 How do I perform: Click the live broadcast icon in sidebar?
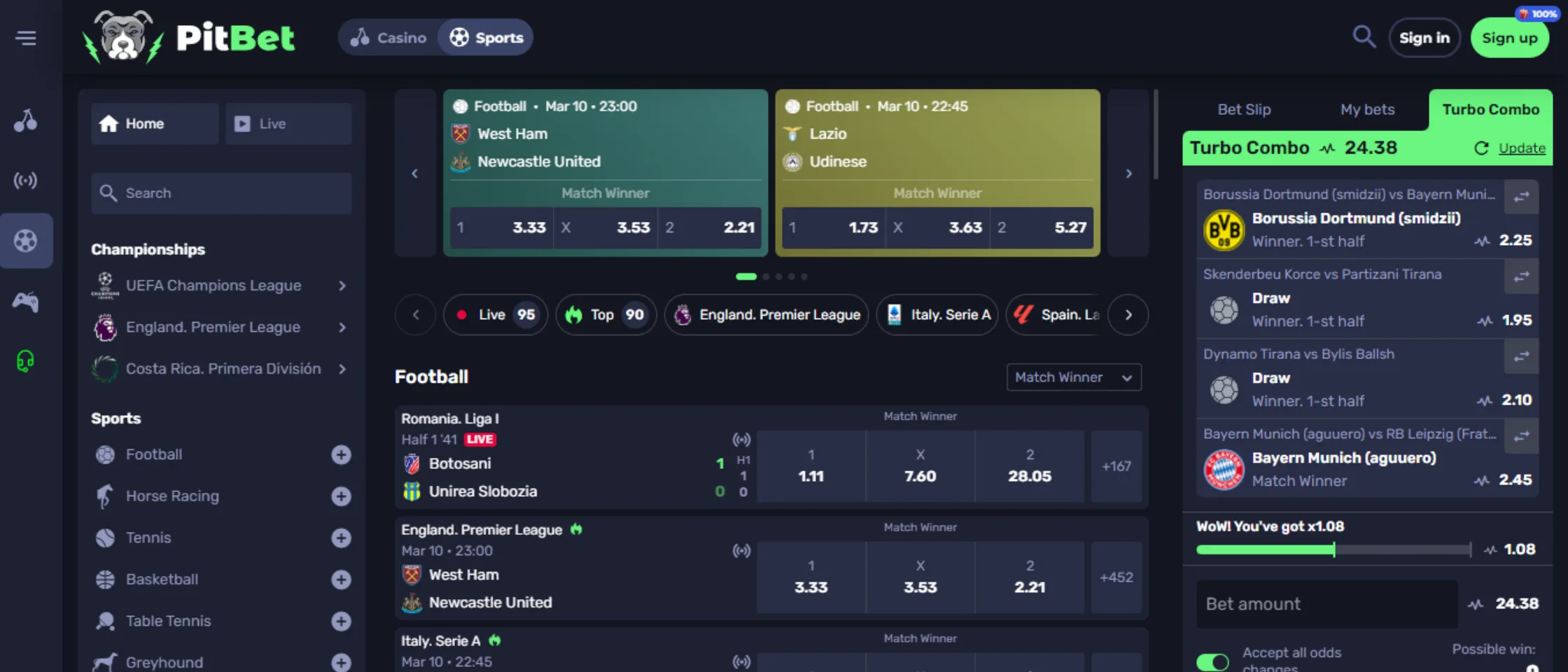tap(26, 181)
